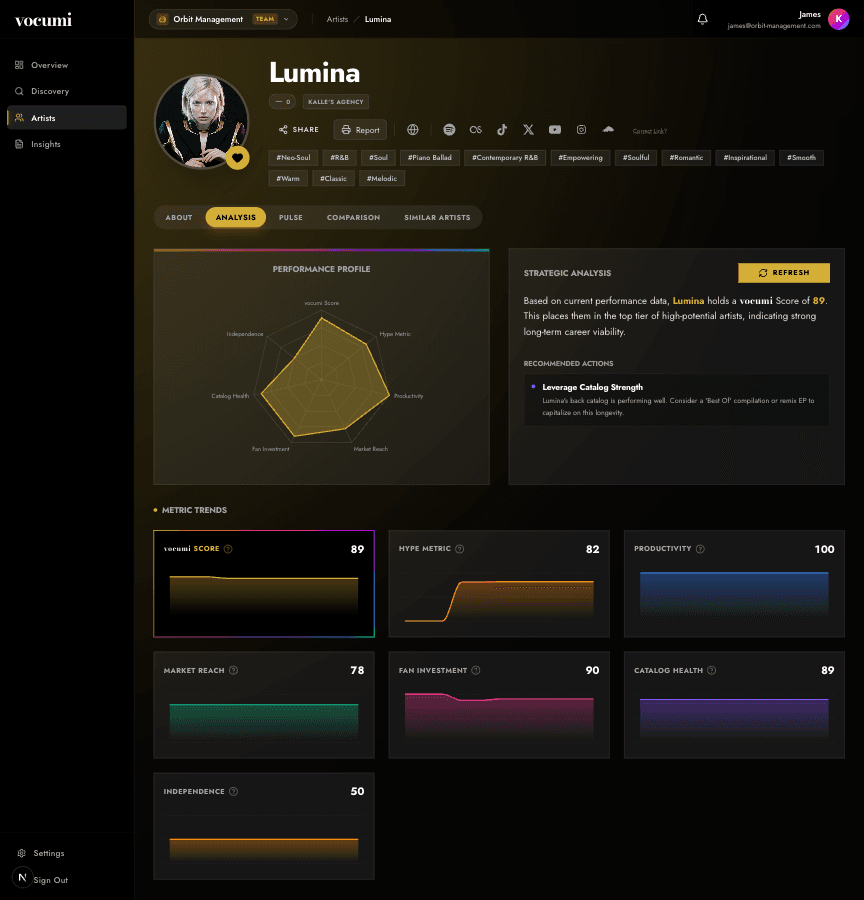This screenshot has height=900, width=864.
Task: Select the #Neo-Soul tag
Action: pyautogui.click(x=293, y=158)
